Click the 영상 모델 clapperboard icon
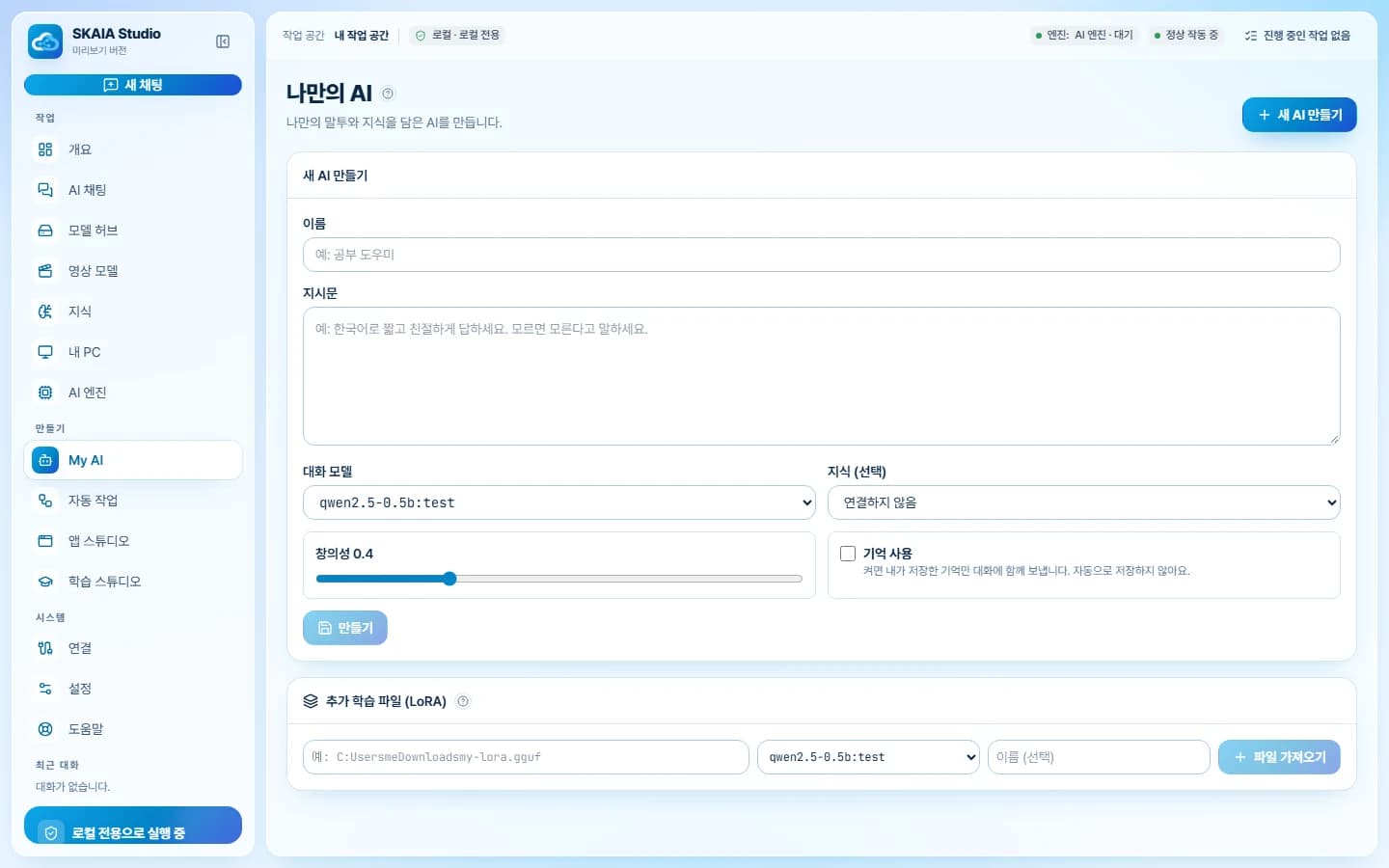 (45, 271)
